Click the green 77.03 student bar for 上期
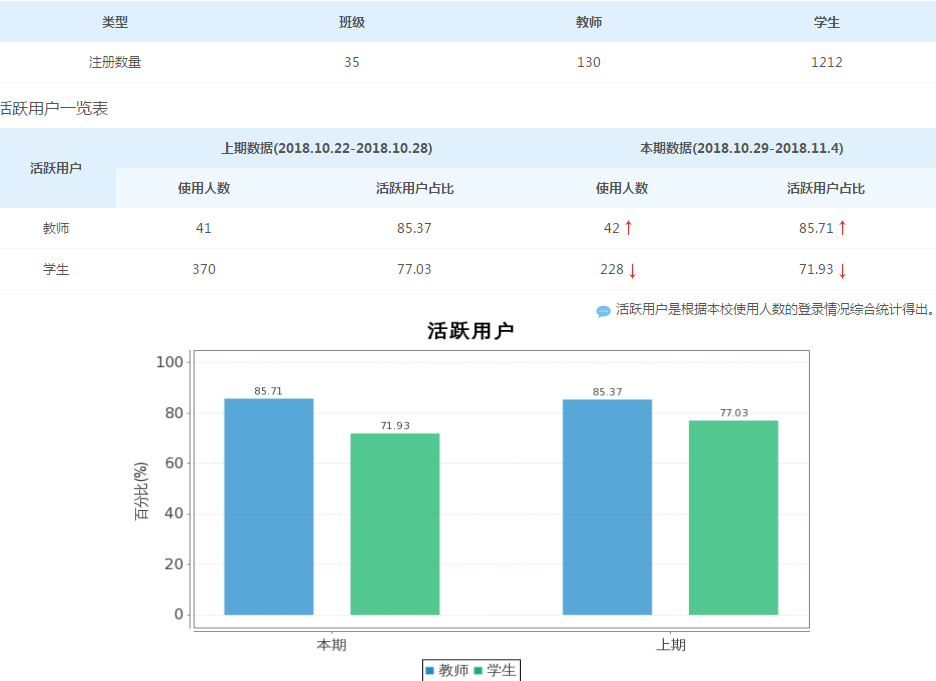This screenshot has width=936, height=681. point(733,517)
